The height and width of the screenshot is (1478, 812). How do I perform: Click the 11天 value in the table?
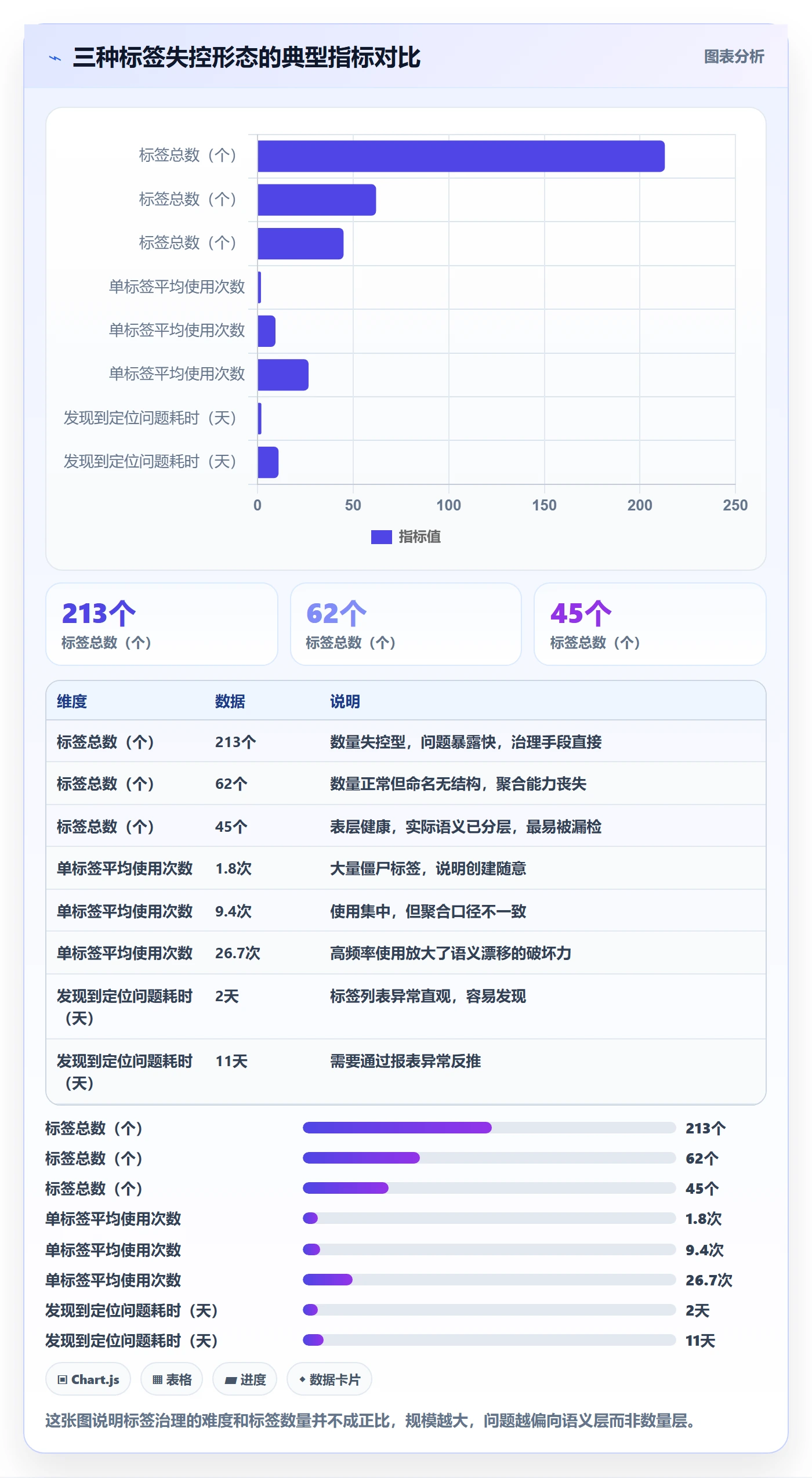coord(231,1061)
